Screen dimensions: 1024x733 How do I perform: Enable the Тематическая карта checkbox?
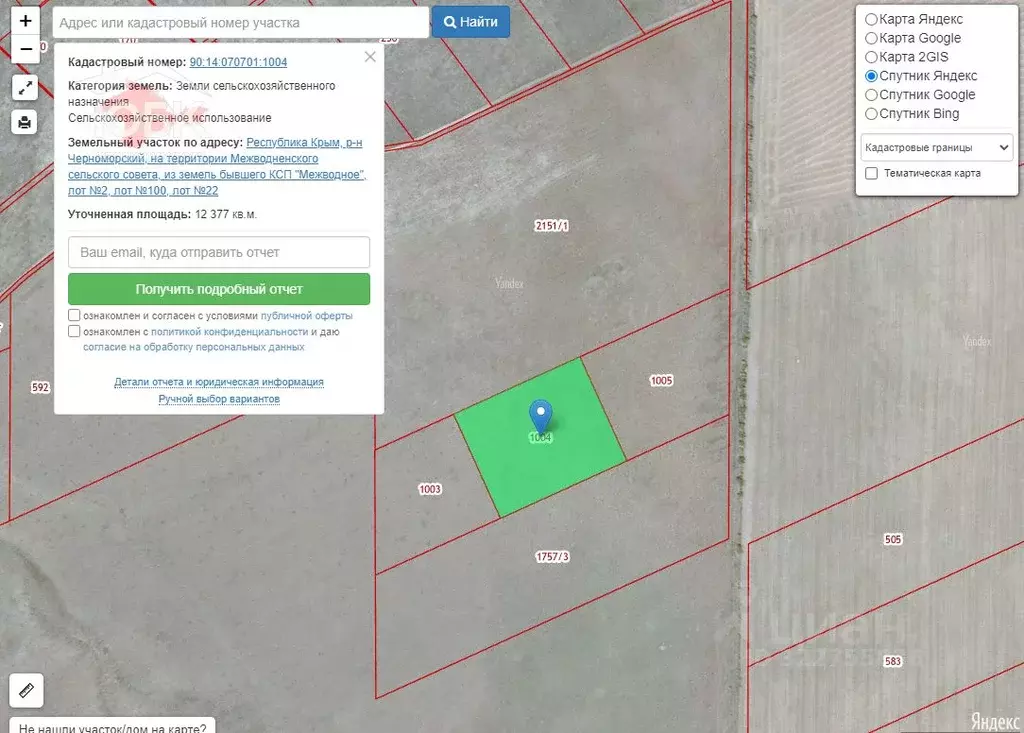[x=872, y=173]
